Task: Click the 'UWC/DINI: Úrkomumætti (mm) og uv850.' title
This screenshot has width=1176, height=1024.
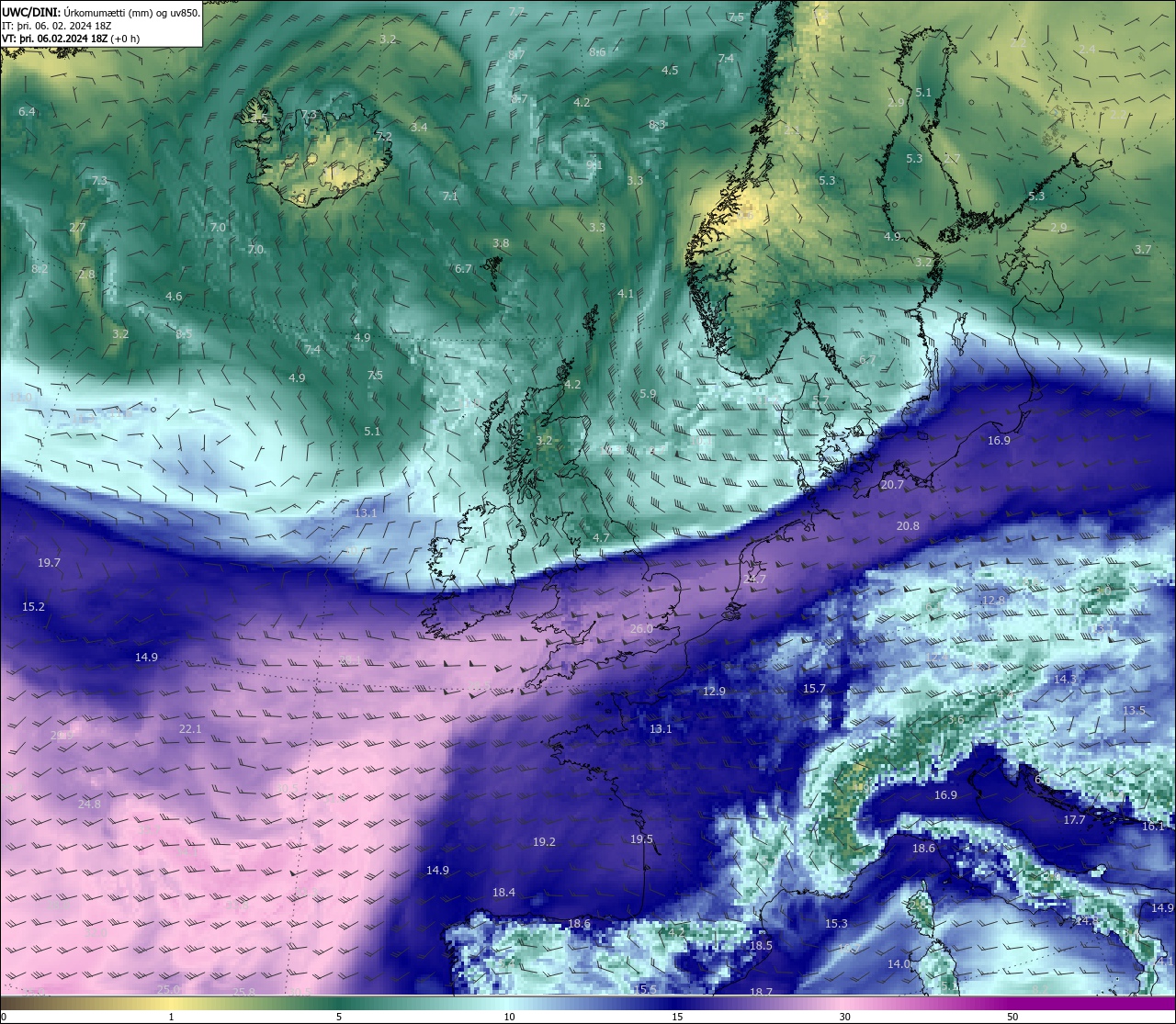Action: pyautogui.click(x=101, y=12)
